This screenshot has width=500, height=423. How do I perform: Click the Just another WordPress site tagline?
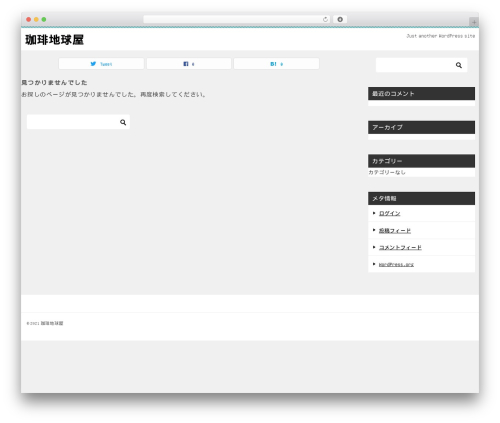coord(441,36)
